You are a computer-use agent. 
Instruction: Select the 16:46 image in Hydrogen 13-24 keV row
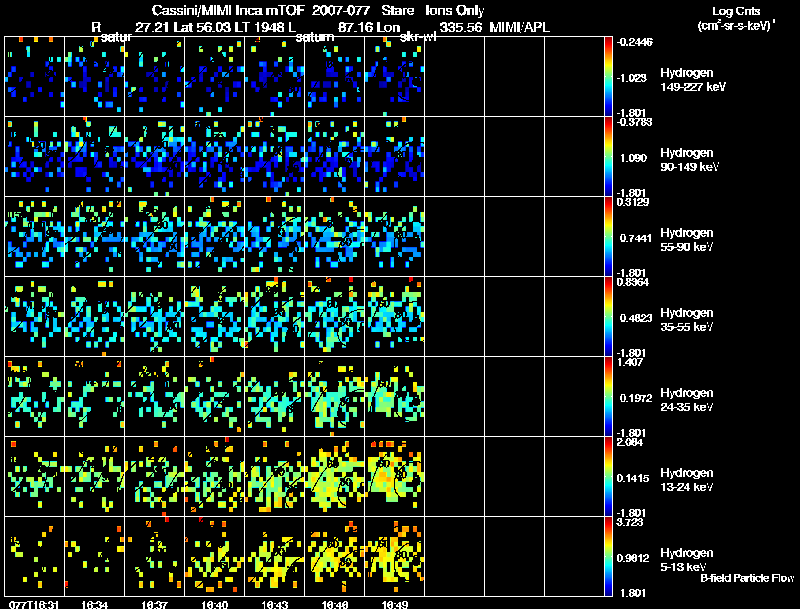pos(335,477)
